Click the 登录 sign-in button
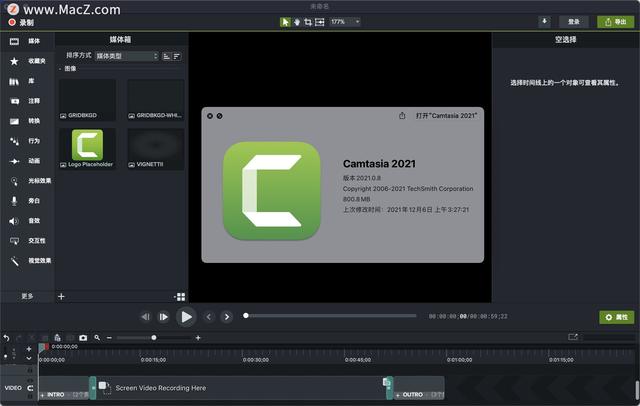Viewport: 640px width, 406px height. pos(573,22)
